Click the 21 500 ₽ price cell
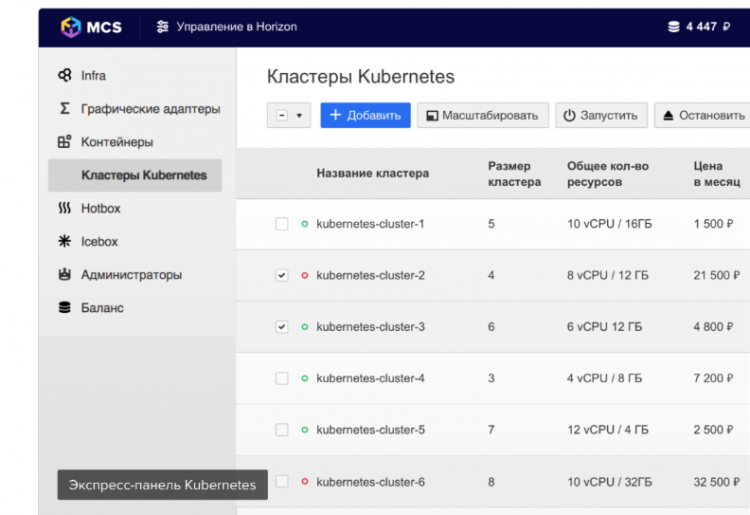The height and width of the screenshot is (515, 750). (717, 275)
